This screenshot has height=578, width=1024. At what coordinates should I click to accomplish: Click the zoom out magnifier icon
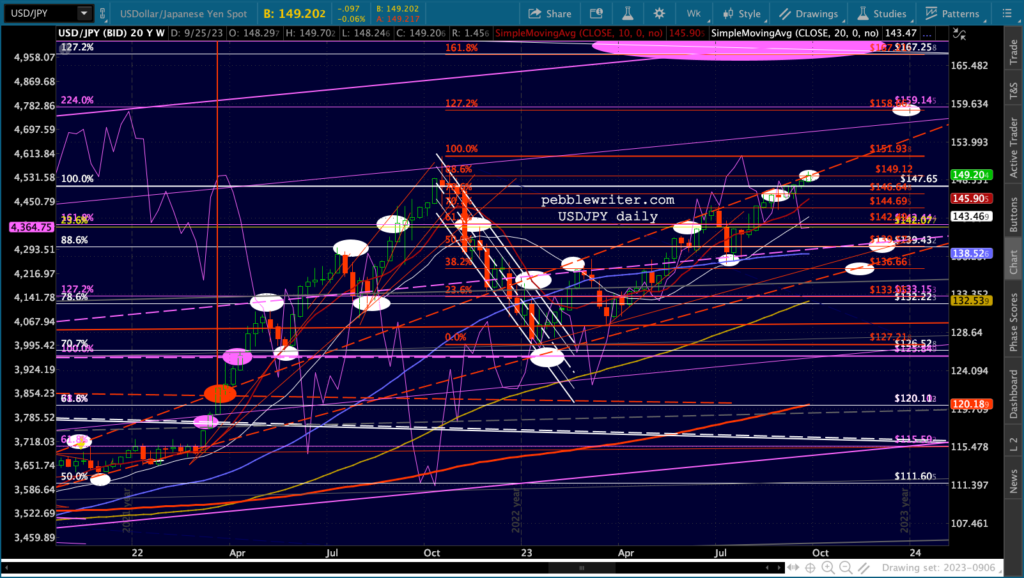coord(846,568)
